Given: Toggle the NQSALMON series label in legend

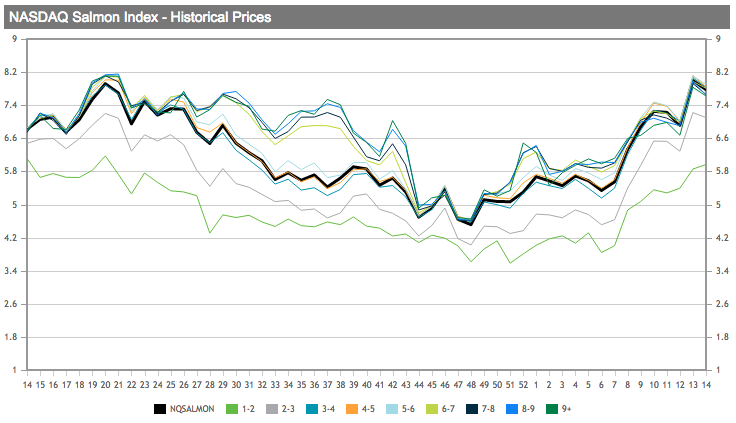Looking at the screenshot, I should pos(192,409).
